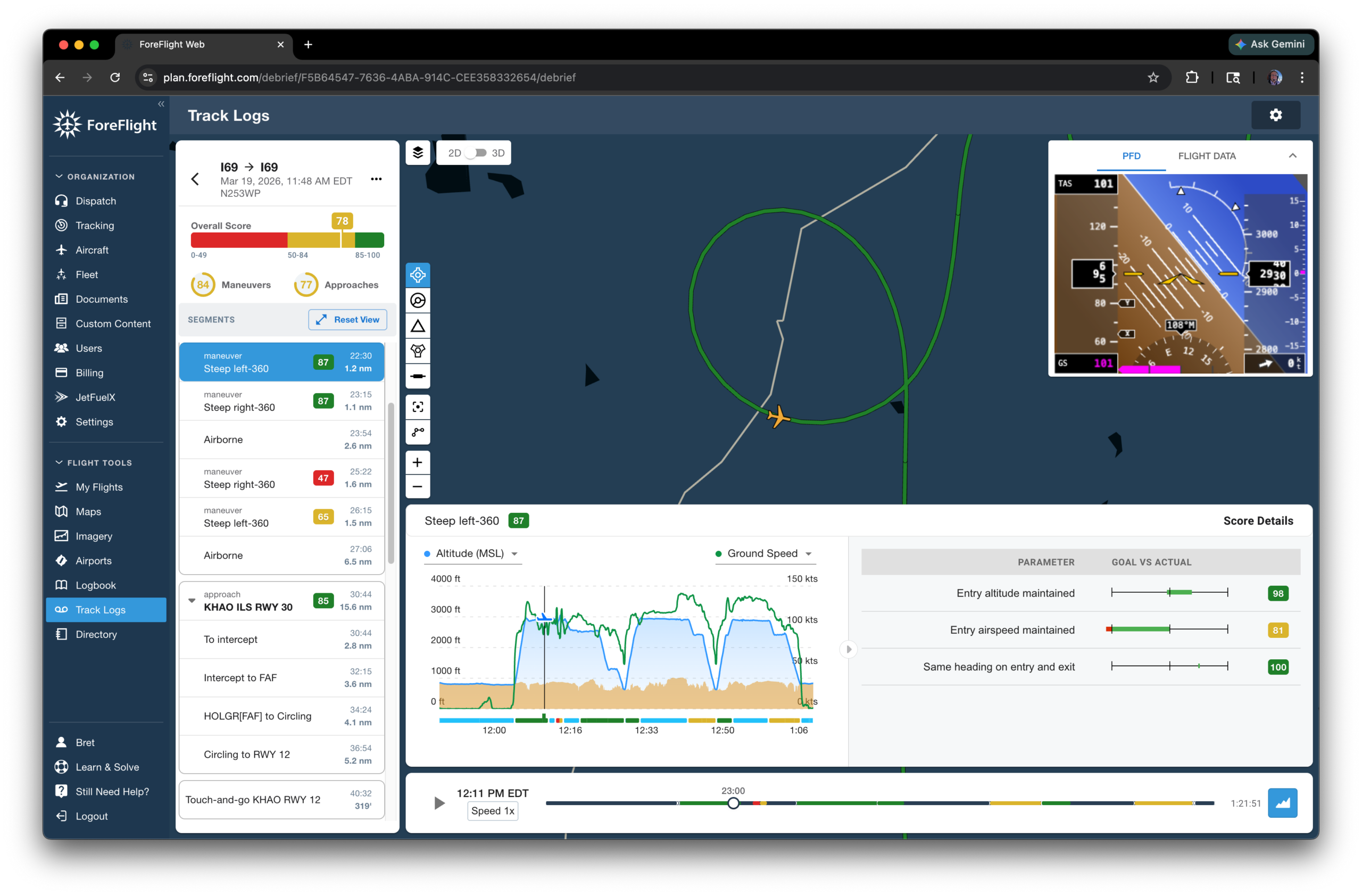This screenshot has height=896, width=1362.
Task: Click the route measure tool icon
Action: [x=418, y=432]
